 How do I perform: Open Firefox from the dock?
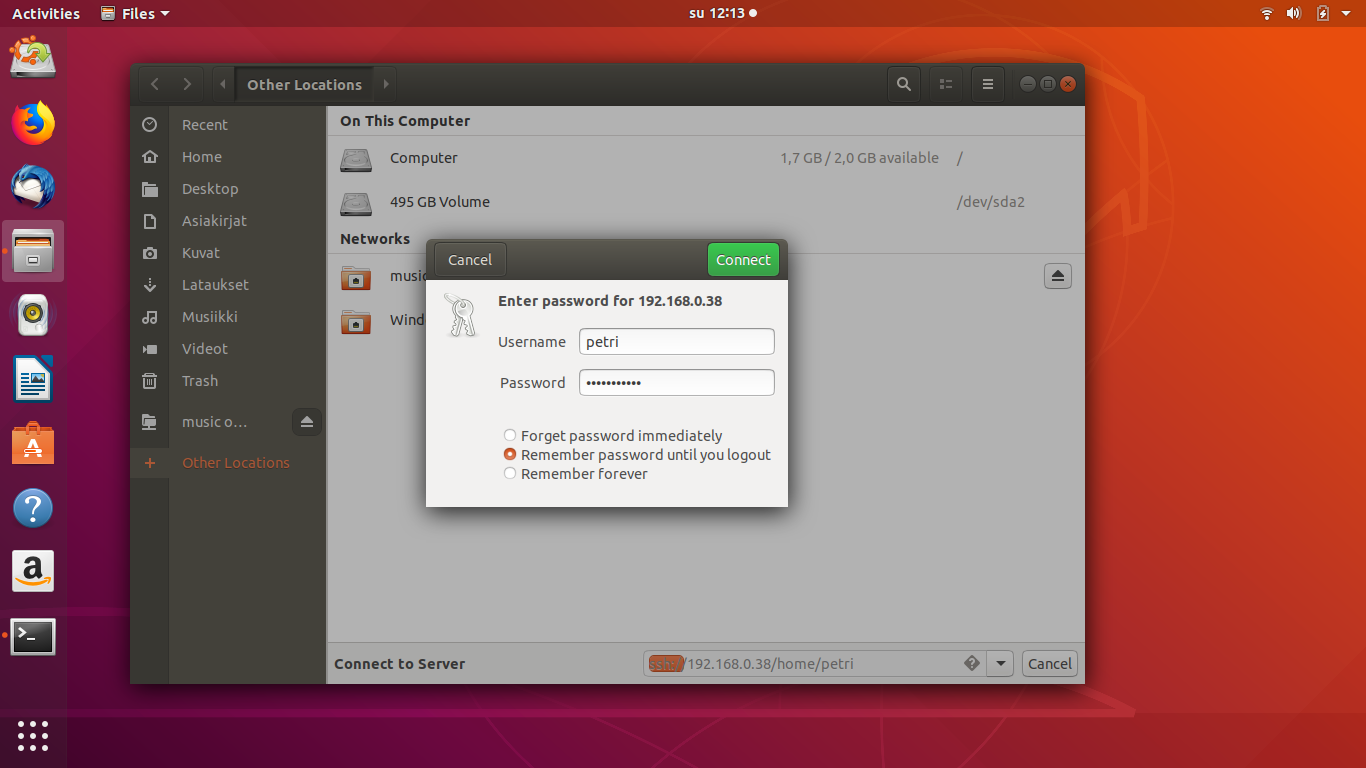click(33, 123)
